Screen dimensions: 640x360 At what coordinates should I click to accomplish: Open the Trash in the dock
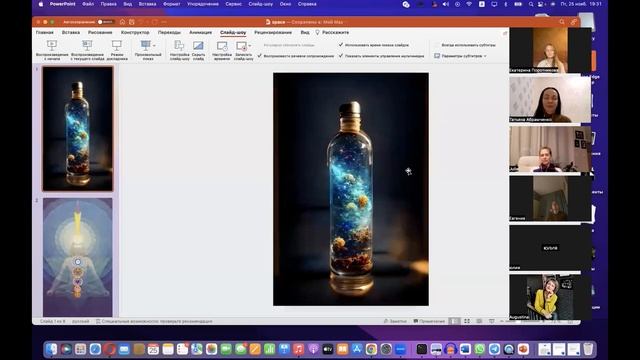(588, 349)
